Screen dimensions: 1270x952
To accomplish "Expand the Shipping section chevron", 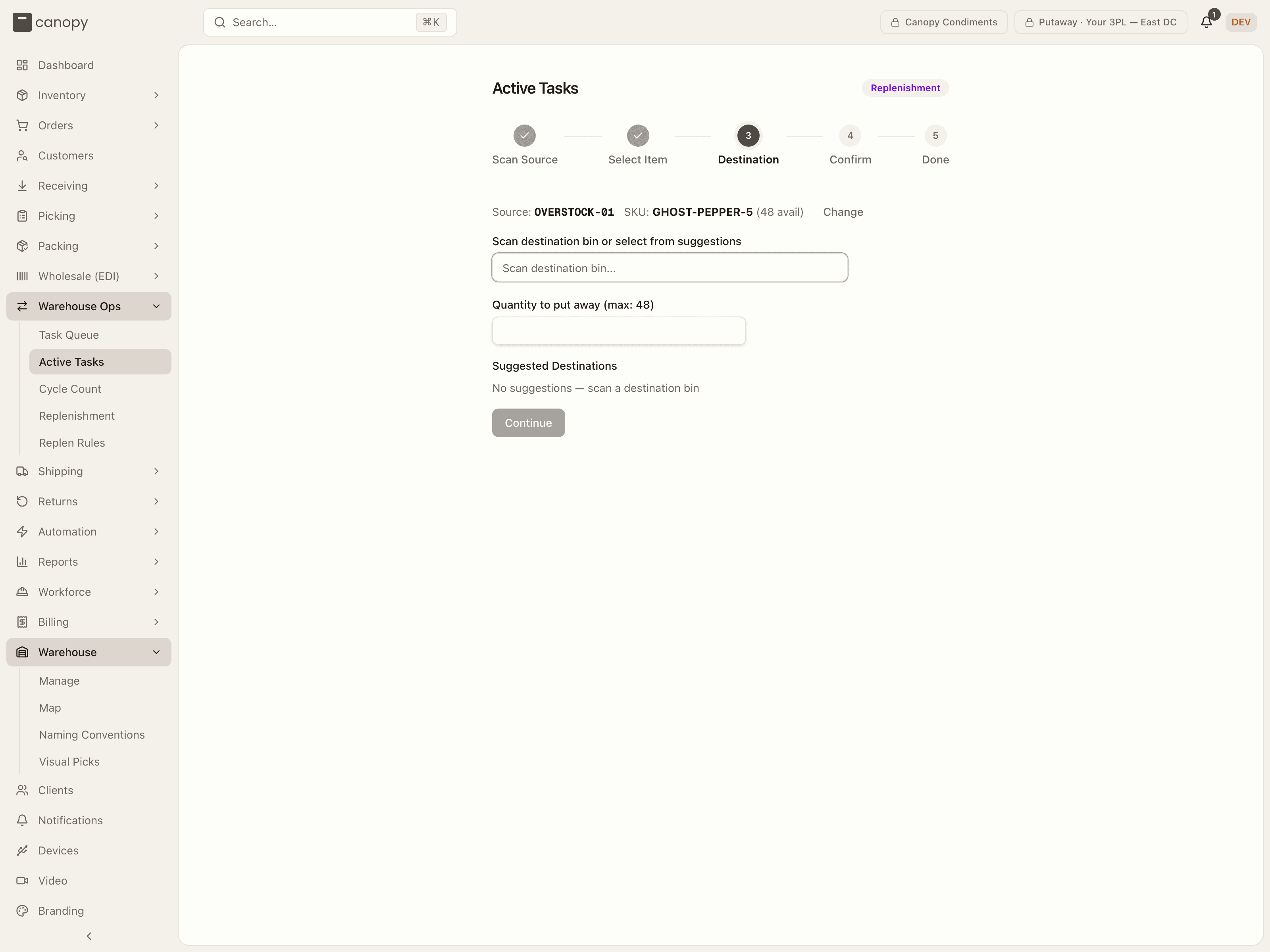I will [156, 471].
